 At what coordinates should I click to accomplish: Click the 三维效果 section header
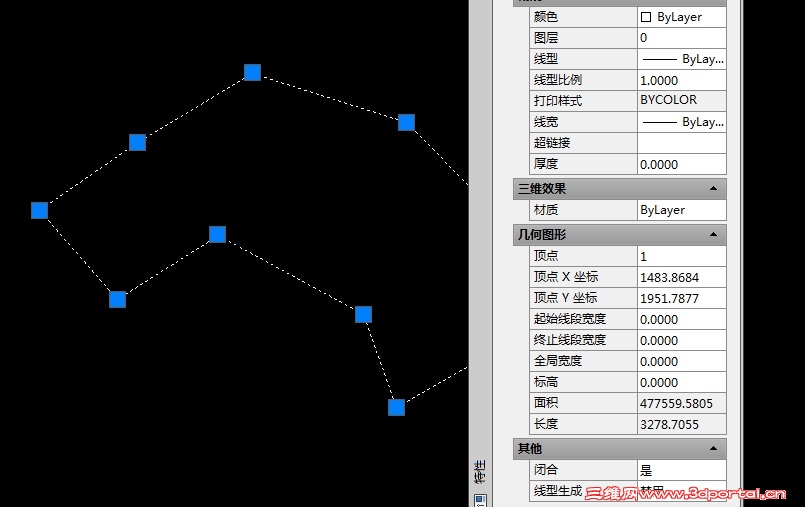coord(619,189)
